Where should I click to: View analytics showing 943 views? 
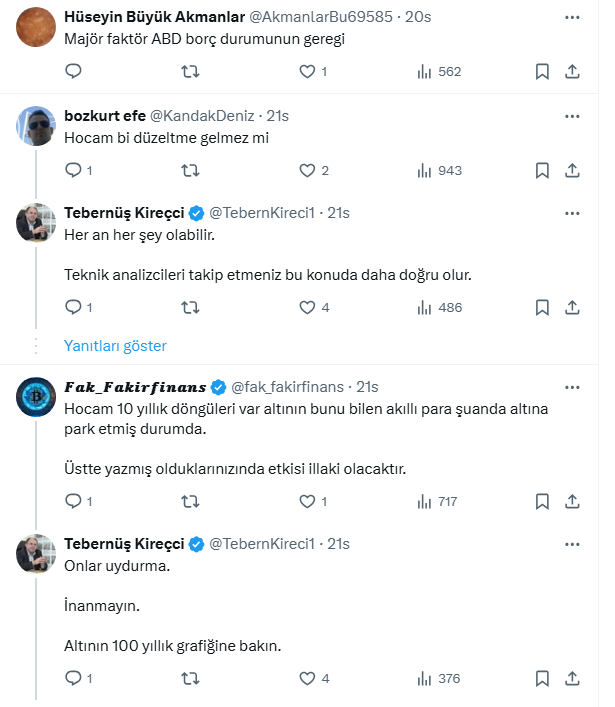pyautogui.click(x=438, y=170)
